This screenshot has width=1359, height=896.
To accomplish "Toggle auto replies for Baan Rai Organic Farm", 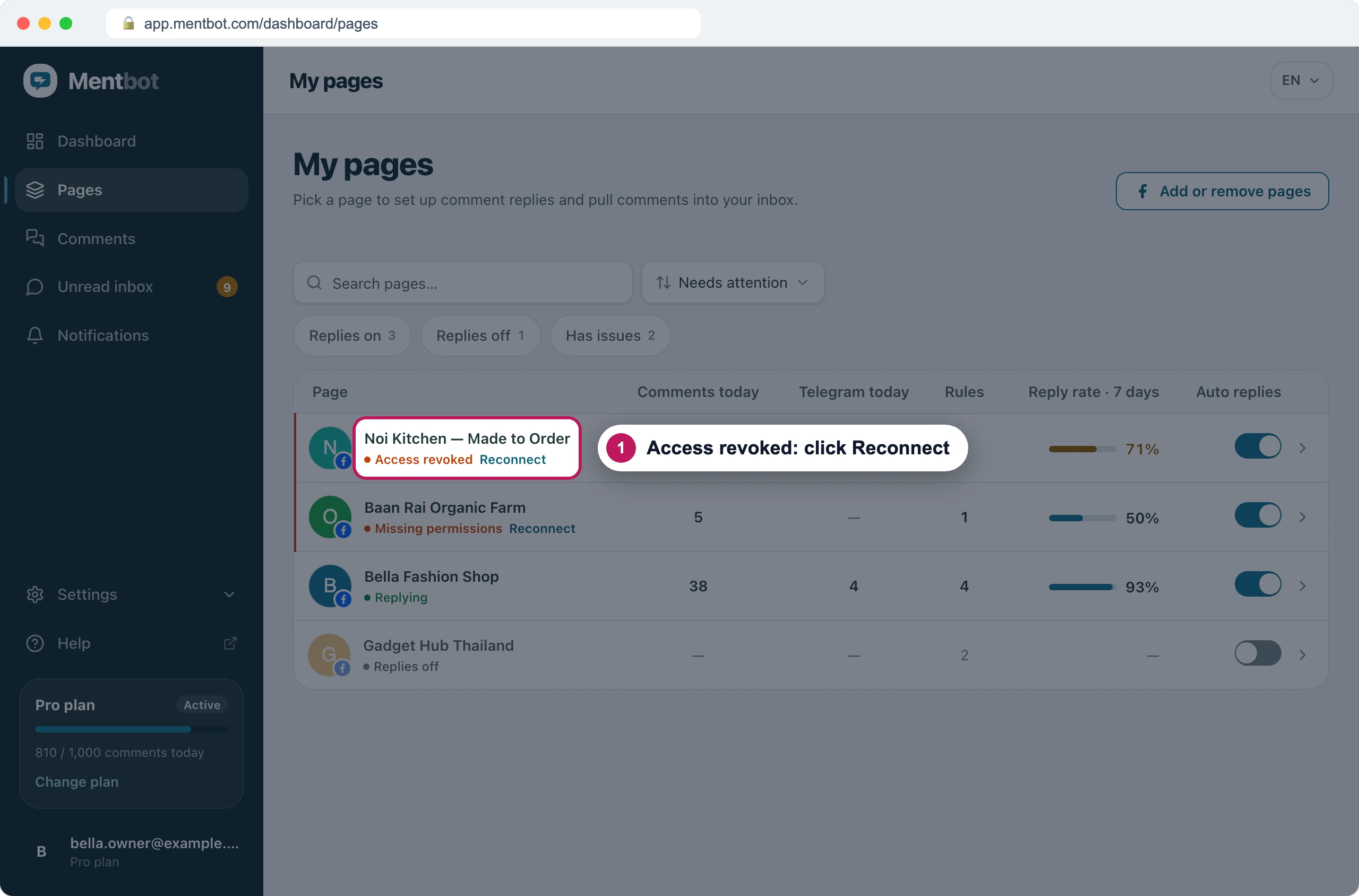I will [x=1257, y=515].
